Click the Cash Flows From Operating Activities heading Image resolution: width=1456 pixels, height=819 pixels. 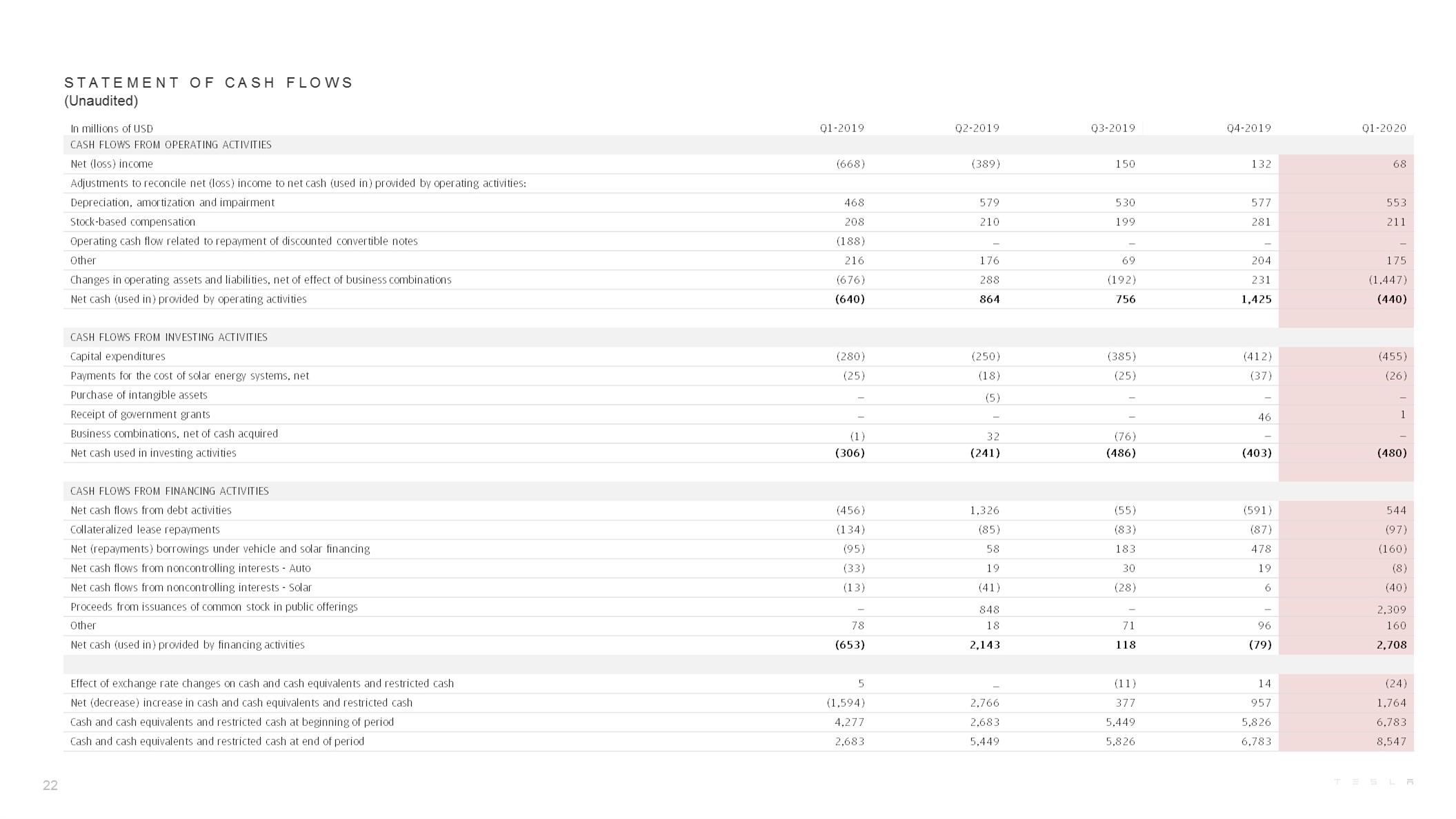(x=171, y=145)
